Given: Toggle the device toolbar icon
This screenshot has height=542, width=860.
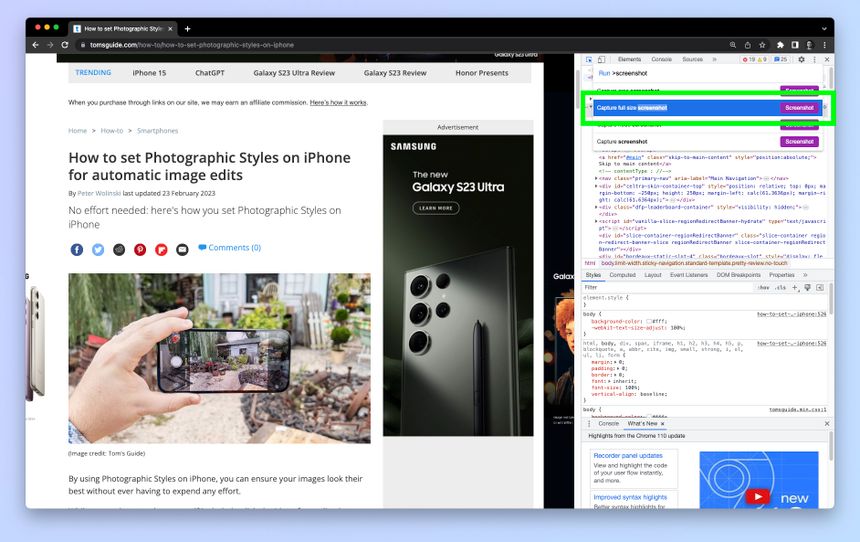Looking at the screenshot, I should (x=600, y=59).
